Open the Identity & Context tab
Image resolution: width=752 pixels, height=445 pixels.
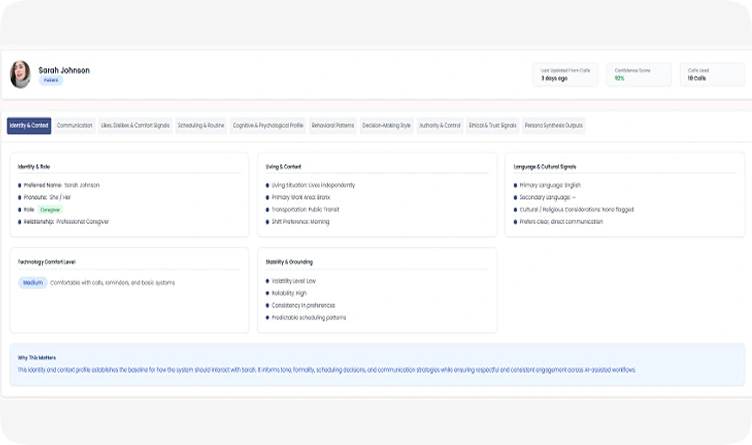29,126
